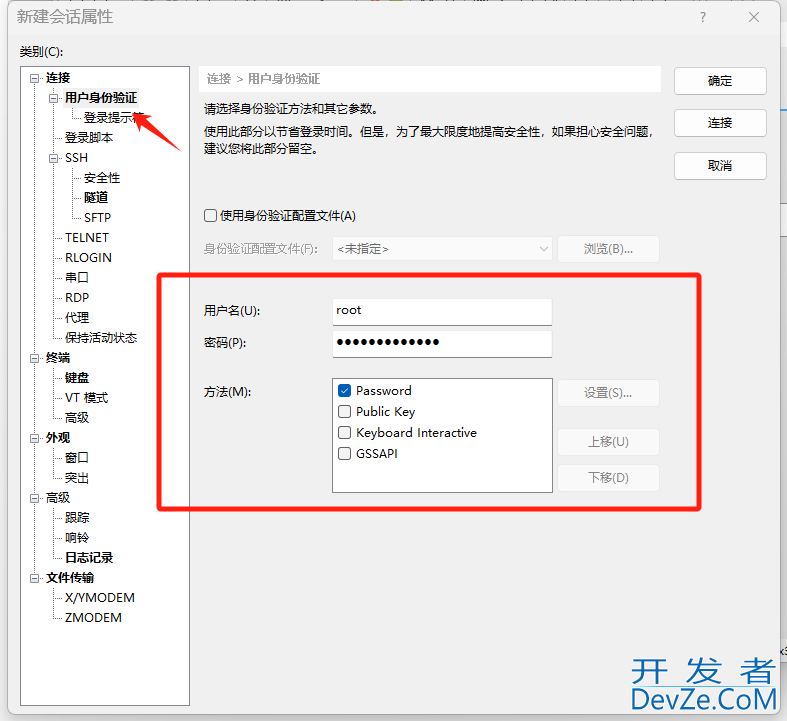Select RDP tree item
The height and width of the screenshot is (721, 787).
pyautogui.click(x=77, y=298)
